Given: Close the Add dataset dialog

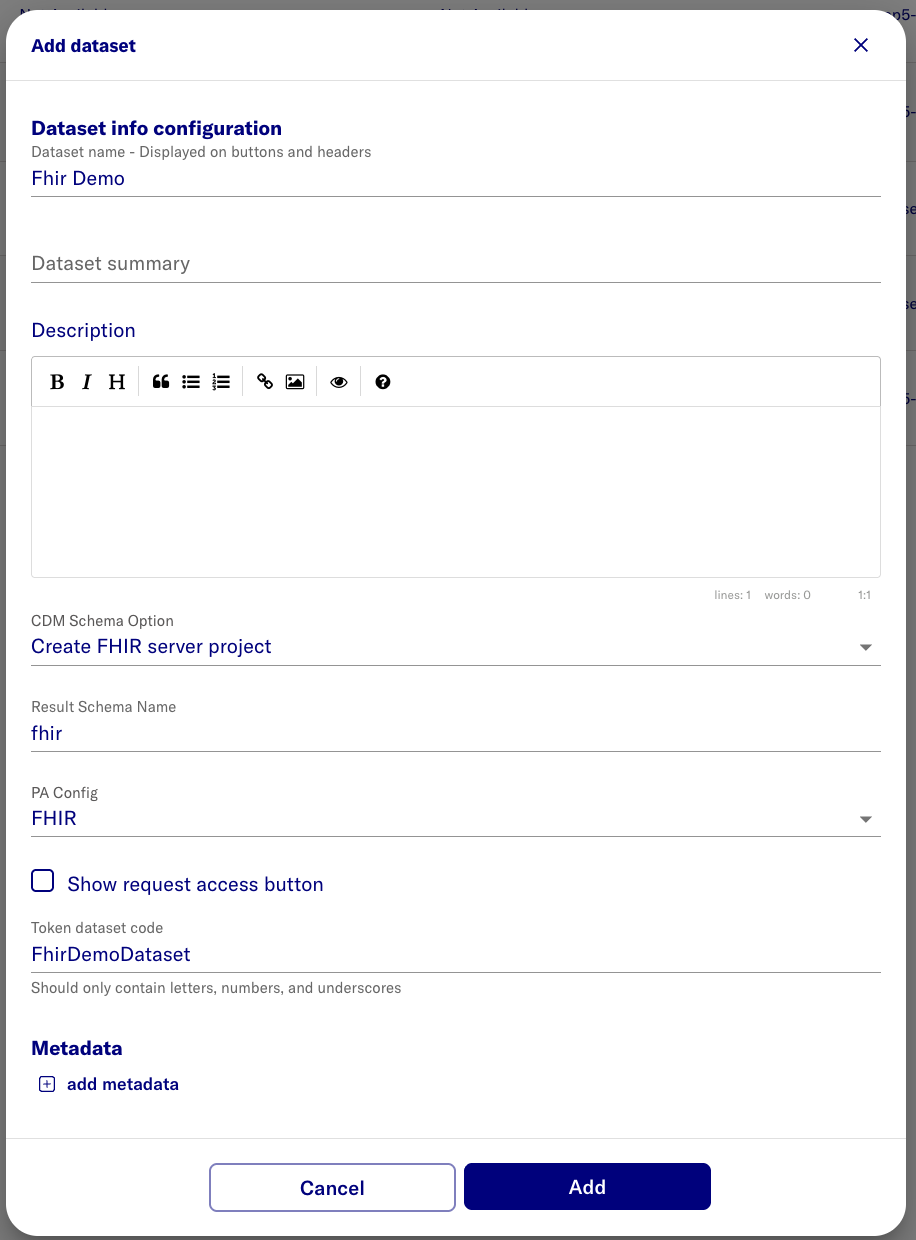Looking at the screenshot, I should (x=860, y=45).
